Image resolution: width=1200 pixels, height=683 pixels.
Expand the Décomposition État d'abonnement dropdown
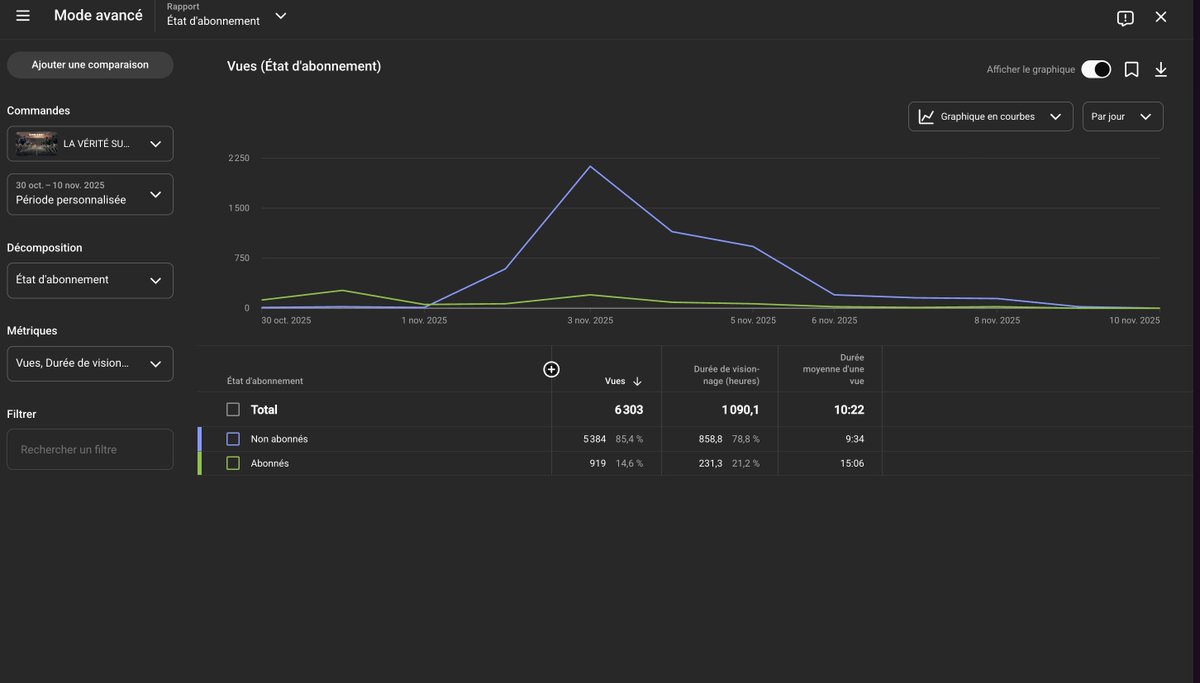coord(90,280)
